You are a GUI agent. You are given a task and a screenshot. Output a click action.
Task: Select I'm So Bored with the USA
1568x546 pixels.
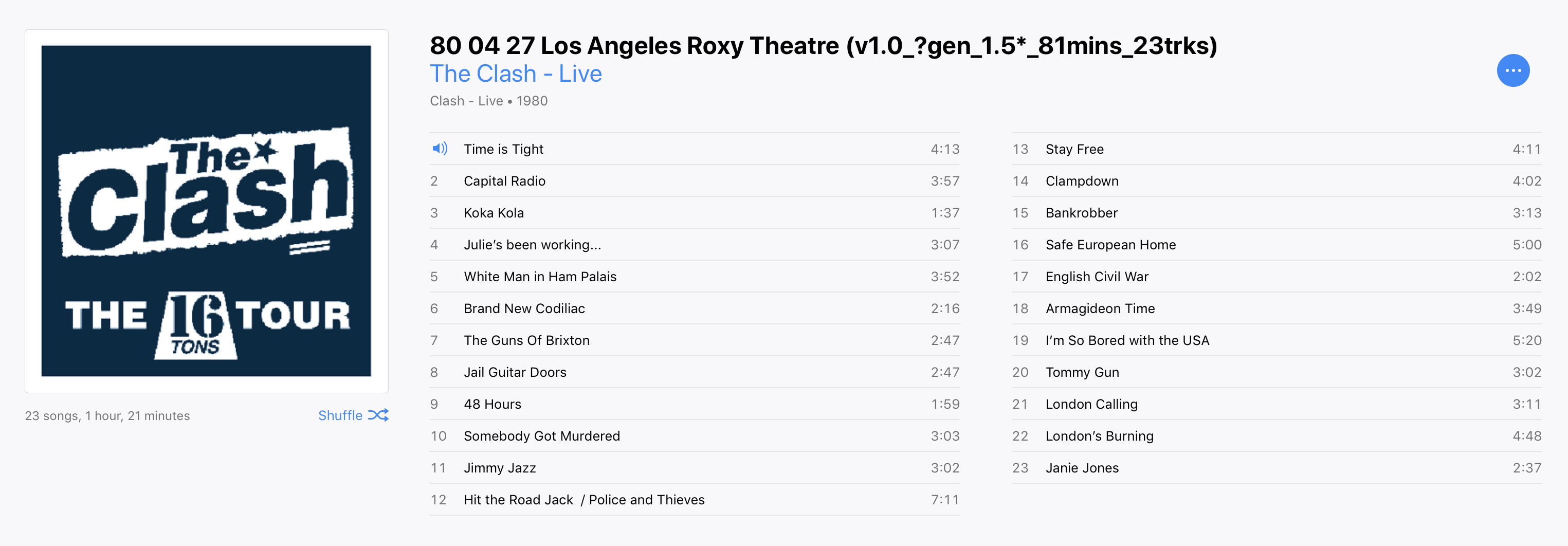(1277, 340)
